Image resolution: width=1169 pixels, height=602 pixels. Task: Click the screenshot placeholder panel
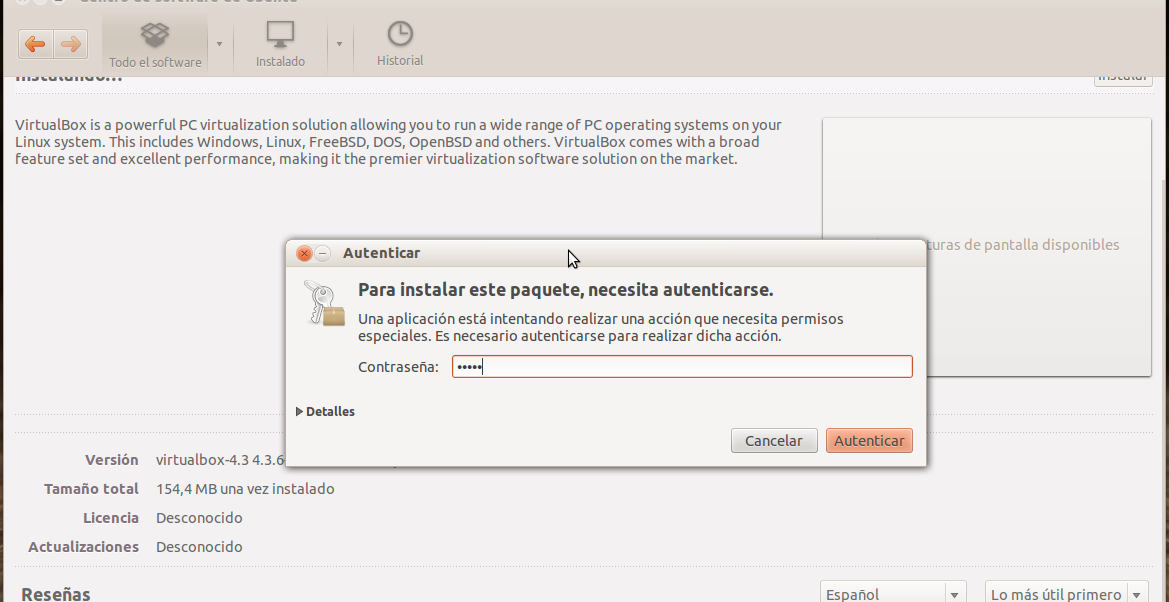pos(987,246)
